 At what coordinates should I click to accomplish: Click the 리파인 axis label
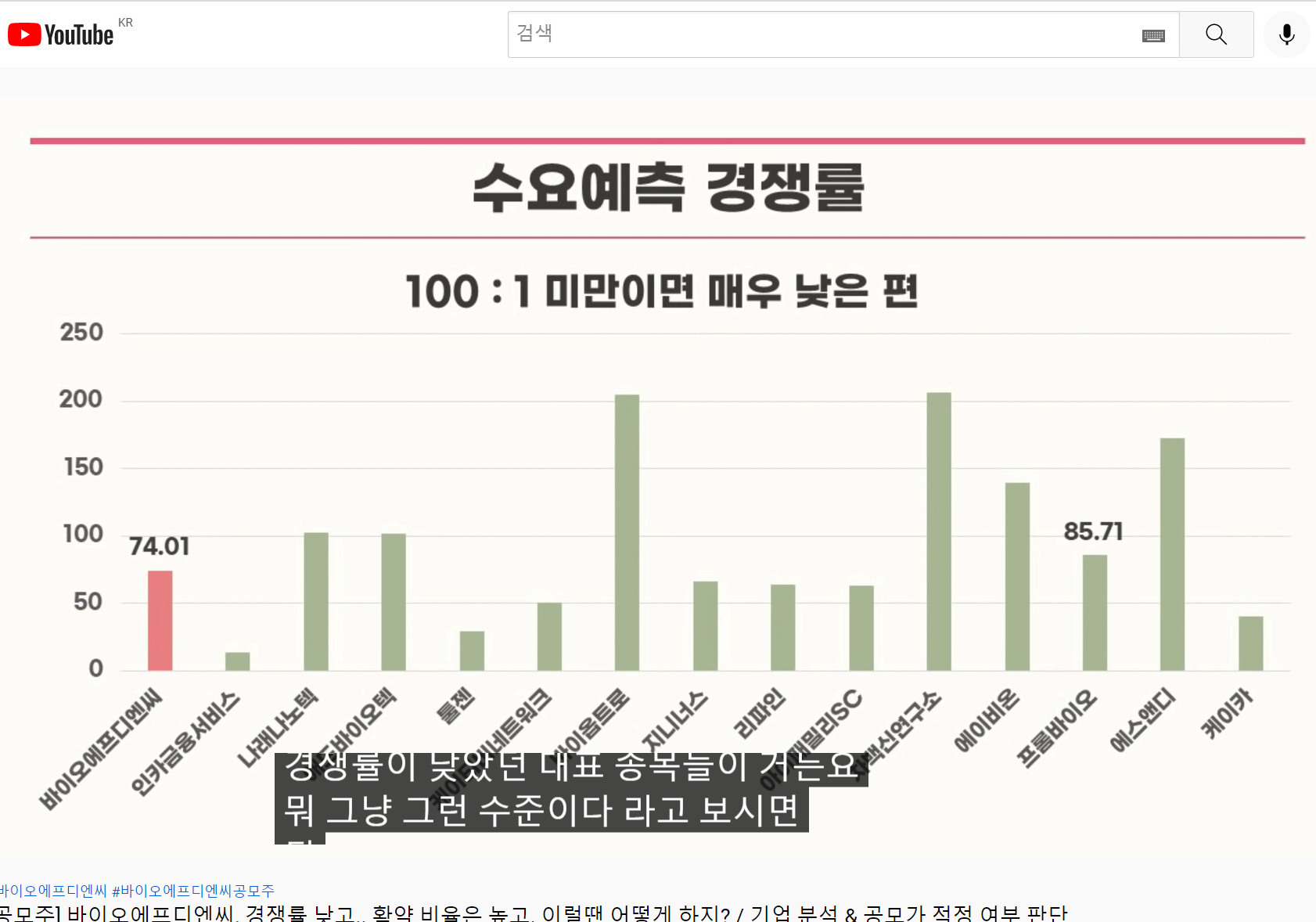tap(760, 713)
